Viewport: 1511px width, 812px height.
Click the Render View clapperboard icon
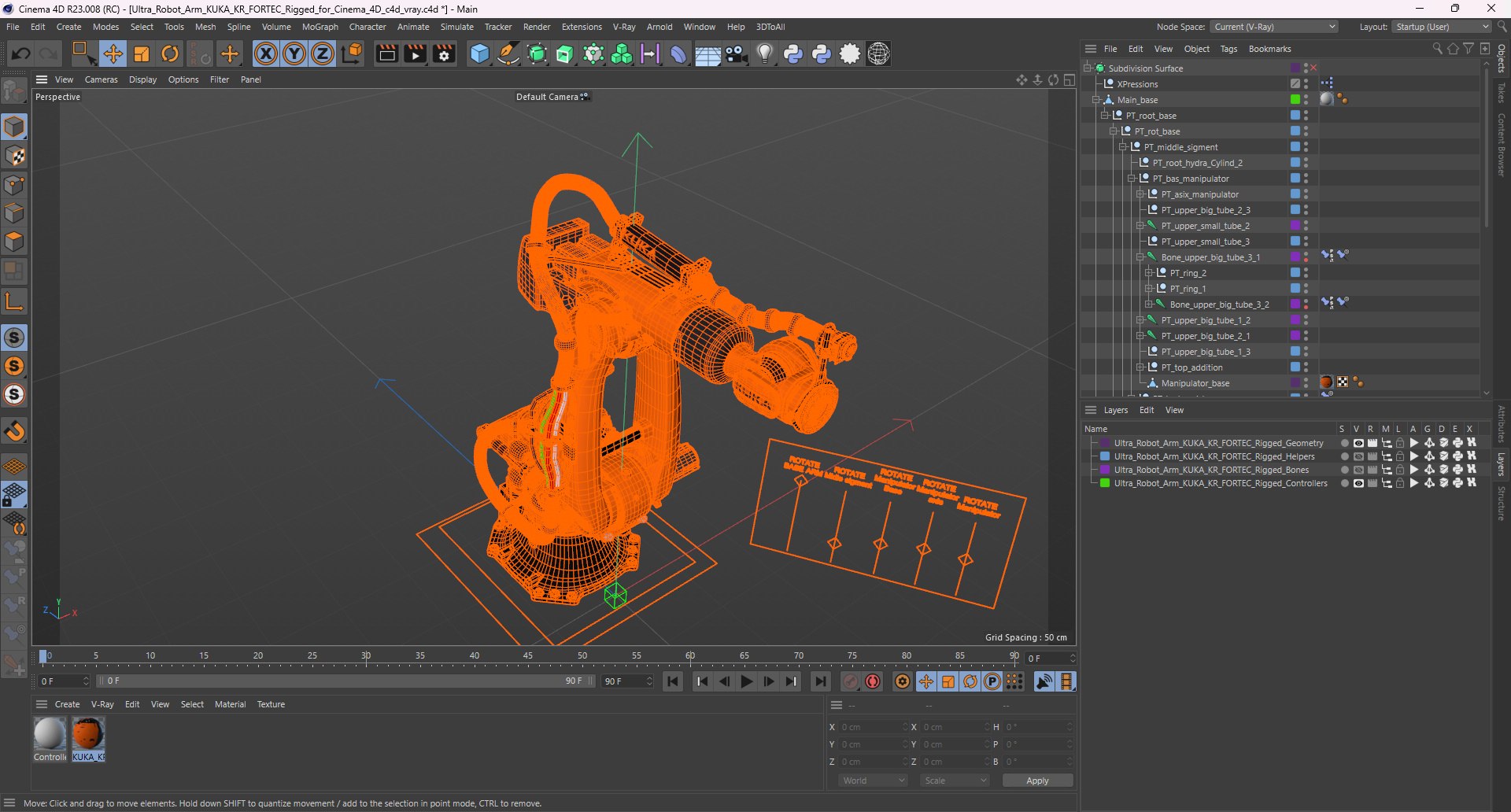386,54
